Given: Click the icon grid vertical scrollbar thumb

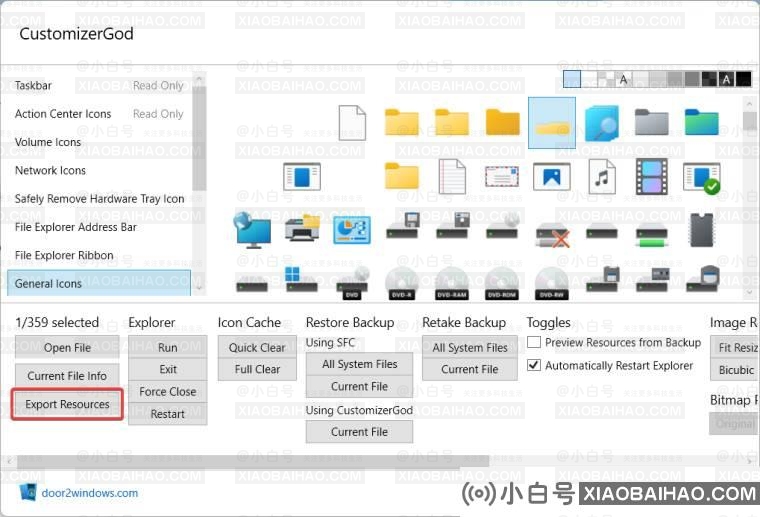Looking at the screenshot, I should pos(749,120).
